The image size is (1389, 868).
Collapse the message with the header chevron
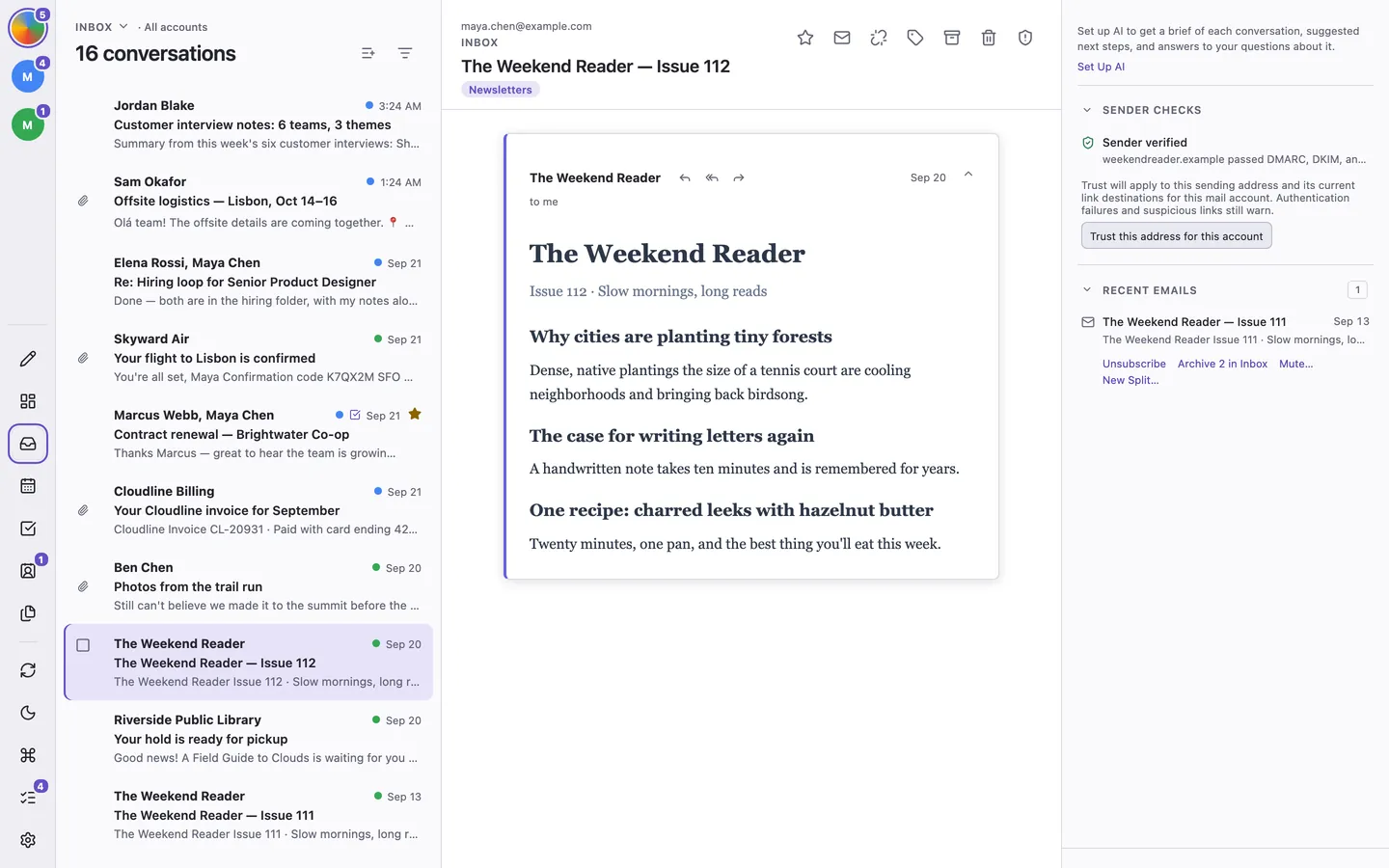pyautogui.click(x=968, y=175)
